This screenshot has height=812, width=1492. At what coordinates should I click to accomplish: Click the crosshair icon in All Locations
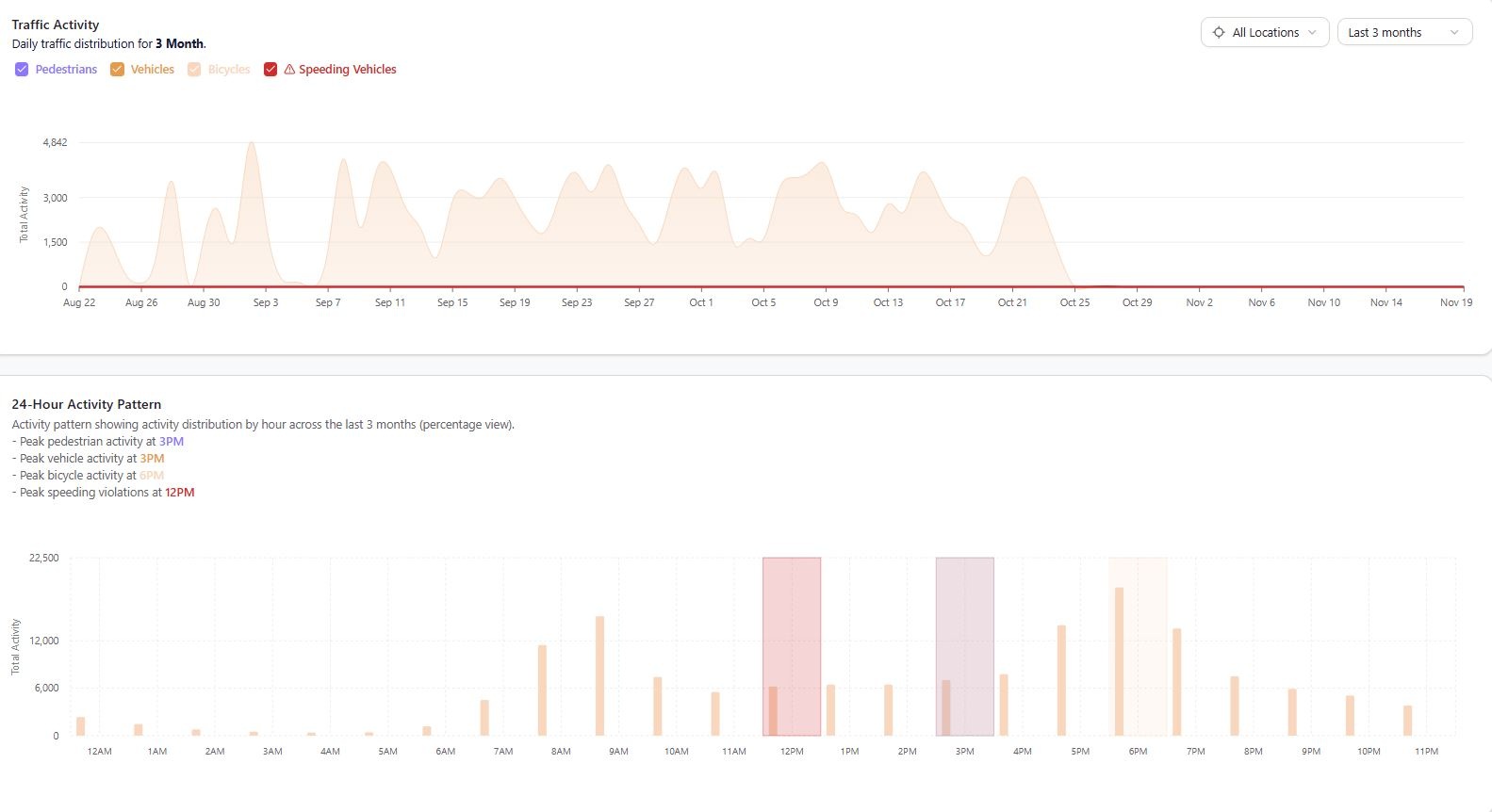1219,32
